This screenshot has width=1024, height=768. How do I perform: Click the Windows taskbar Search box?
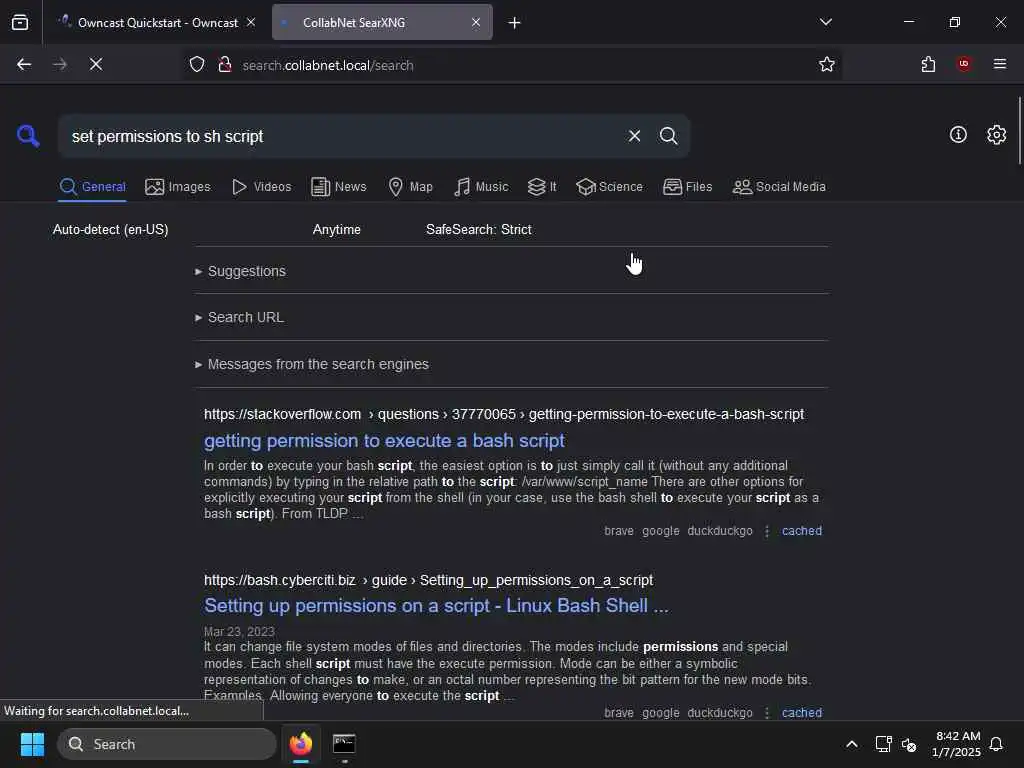point(167,744)
